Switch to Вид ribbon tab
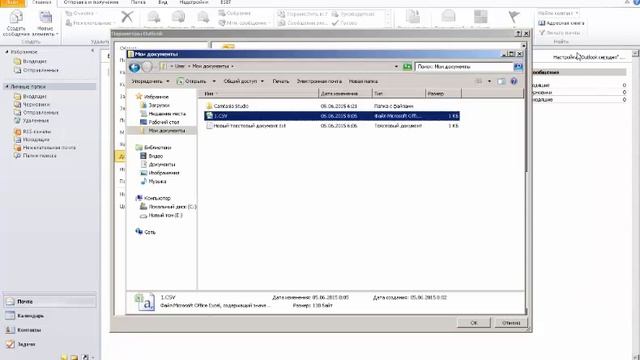640x360 pixels. (x=162, y=2)
